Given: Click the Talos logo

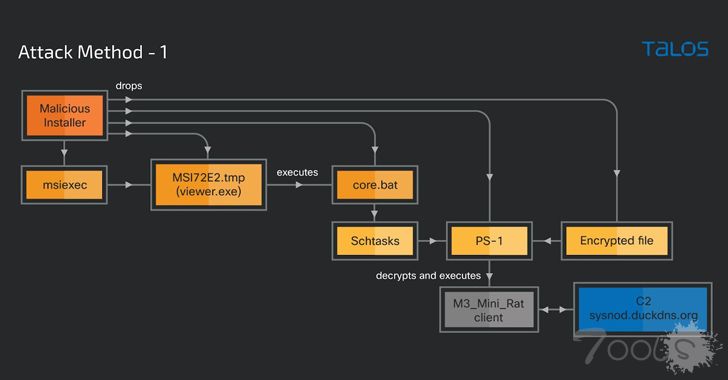Looking at the screenshot, I should (x=675, y=48).
